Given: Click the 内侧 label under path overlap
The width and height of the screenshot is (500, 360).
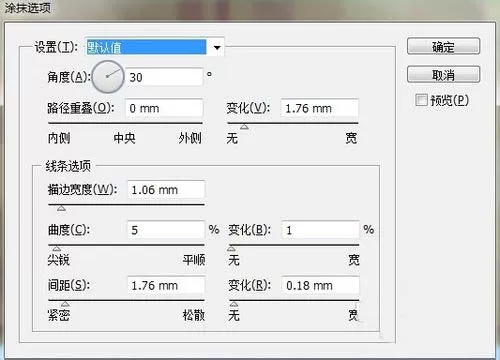Looking at the screenshot, I should pos(59,138).
